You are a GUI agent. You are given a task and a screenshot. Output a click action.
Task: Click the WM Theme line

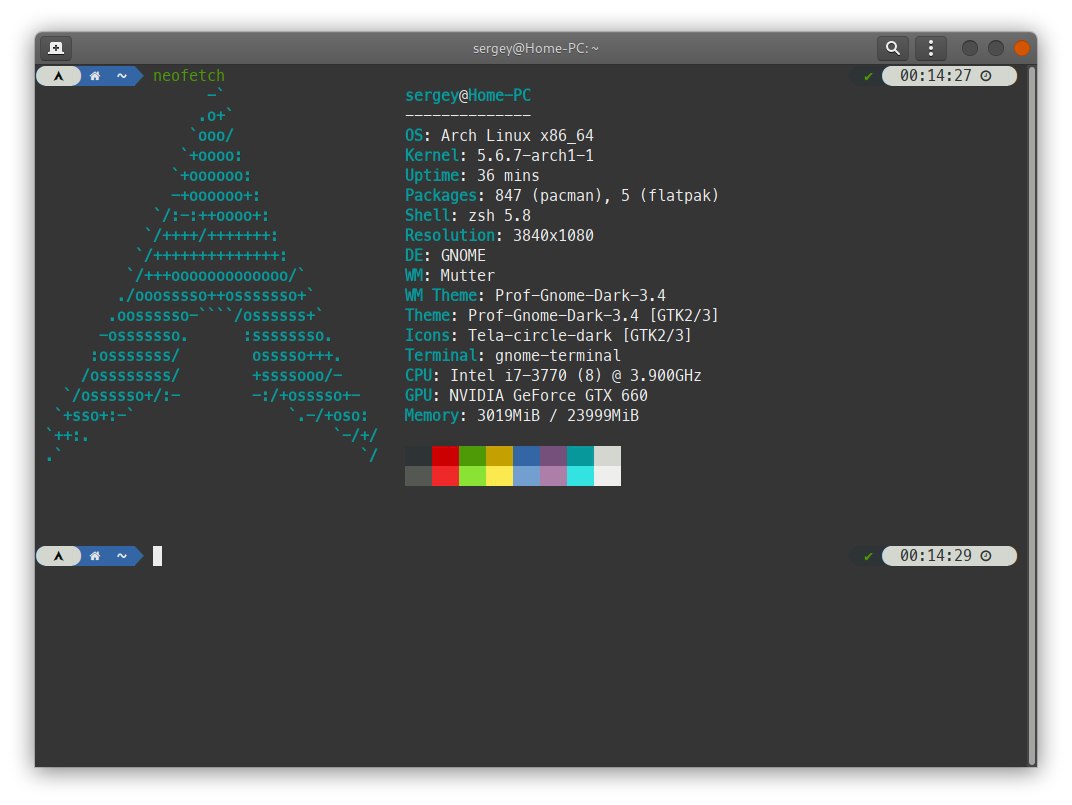(x=535, y=295)
